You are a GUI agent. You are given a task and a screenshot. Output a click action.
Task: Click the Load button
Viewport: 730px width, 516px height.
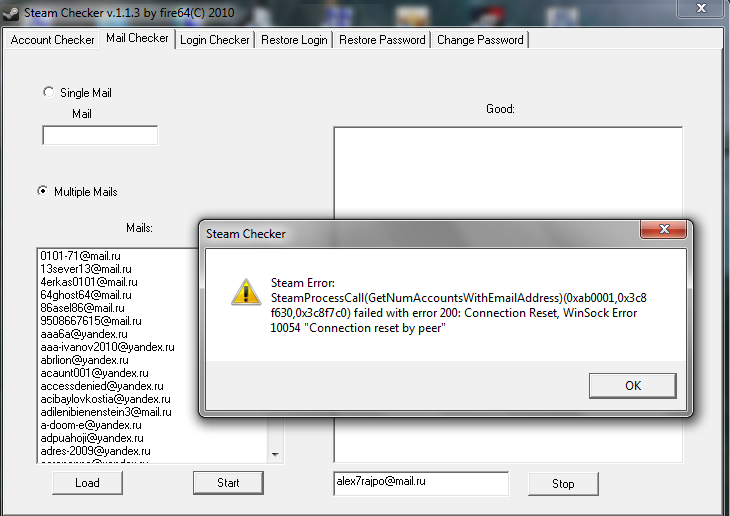pos(88,483)
